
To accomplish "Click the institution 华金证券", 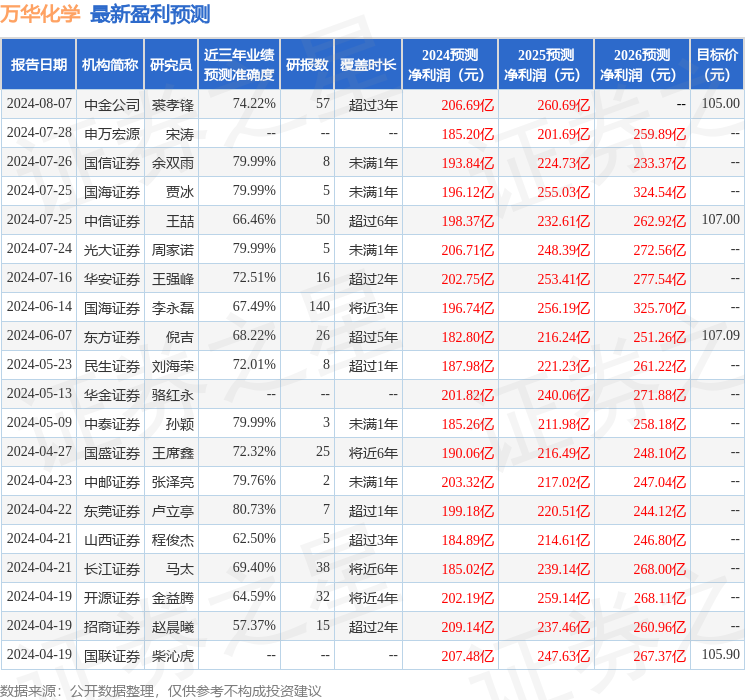I will click(112, 395).
